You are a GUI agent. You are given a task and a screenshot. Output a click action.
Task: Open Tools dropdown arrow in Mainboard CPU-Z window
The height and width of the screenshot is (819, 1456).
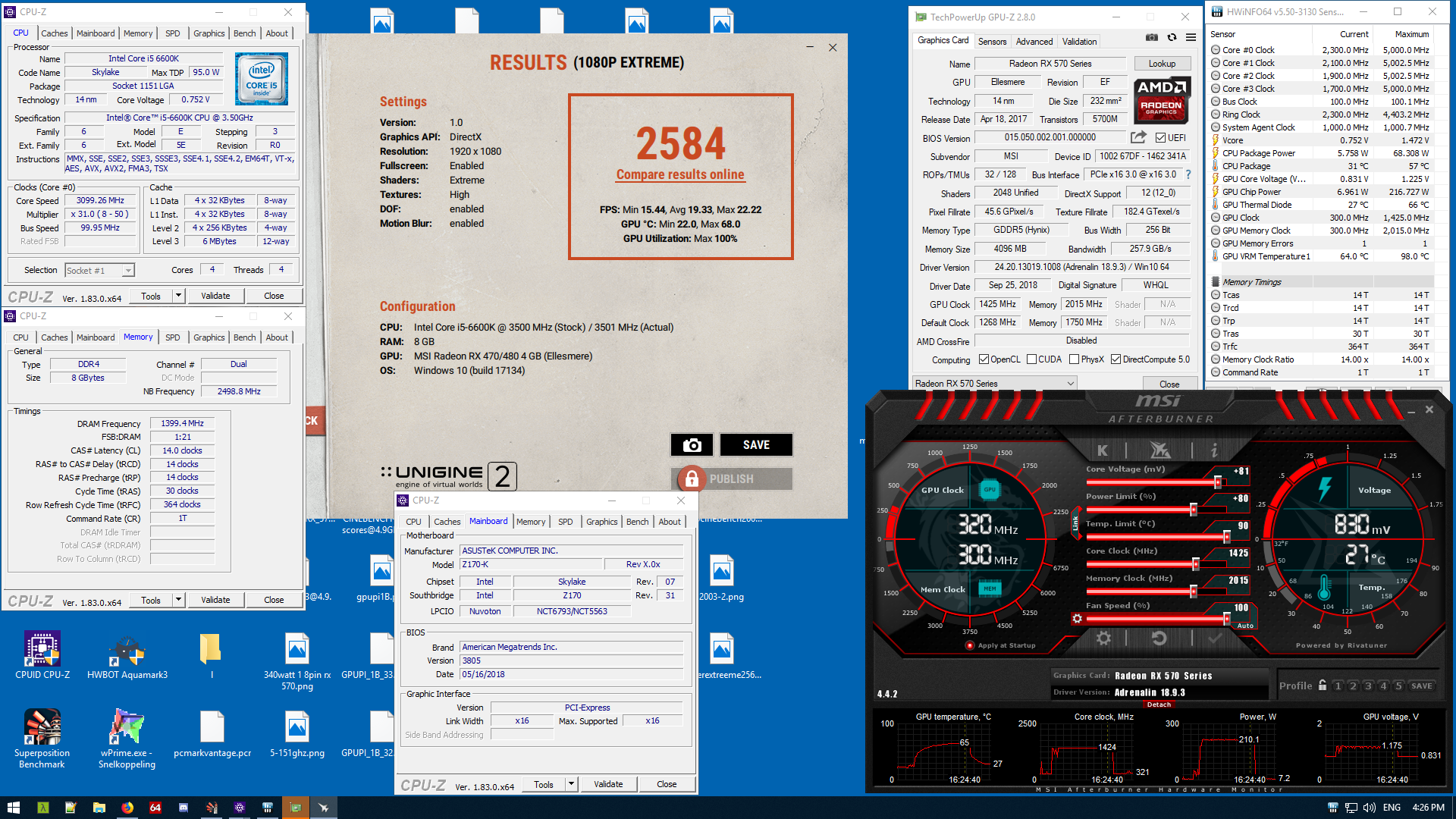coord(572,784)
